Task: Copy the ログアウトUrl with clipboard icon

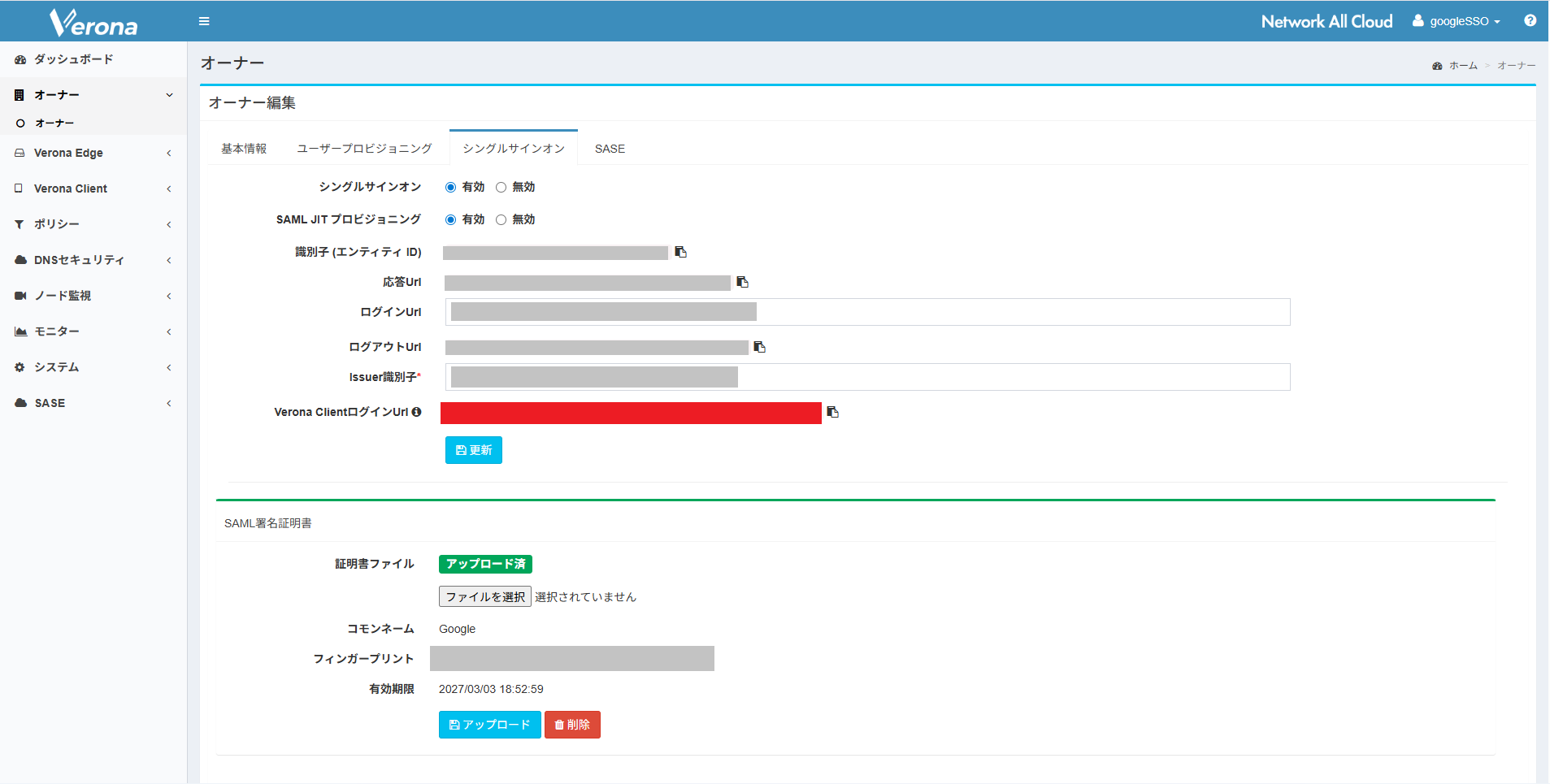Action: tap(760, 347)
